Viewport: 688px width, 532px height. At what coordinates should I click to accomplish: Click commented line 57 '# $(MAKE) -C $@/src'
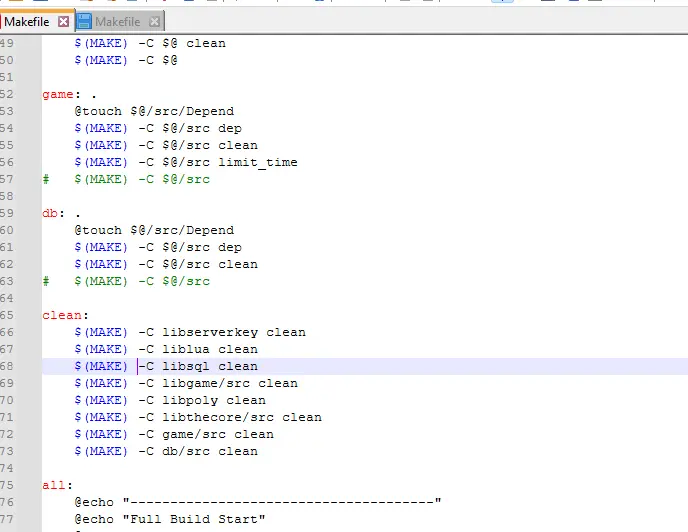(x=126, y=180)
